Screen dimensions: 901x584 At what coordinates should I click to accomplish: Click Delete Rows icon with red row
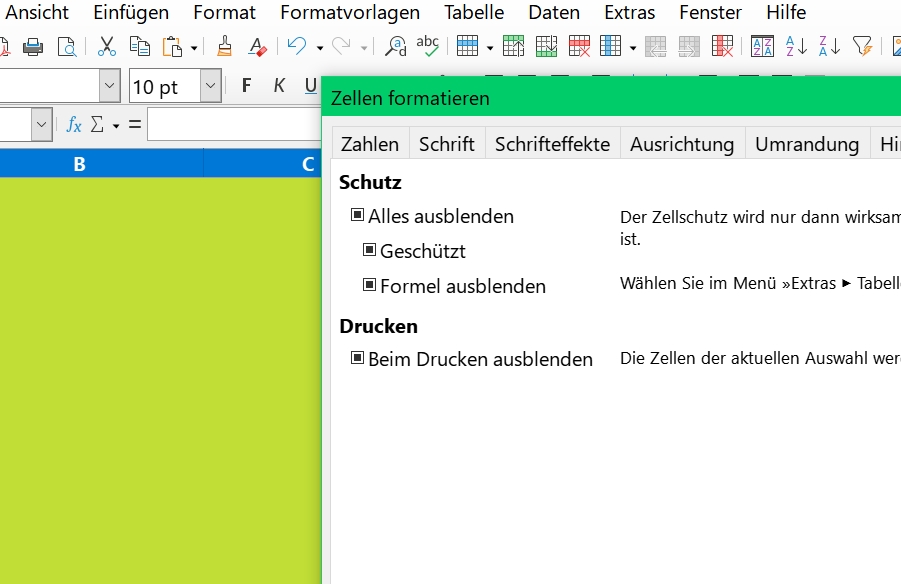pyautogui.click(x=579, y=46)
